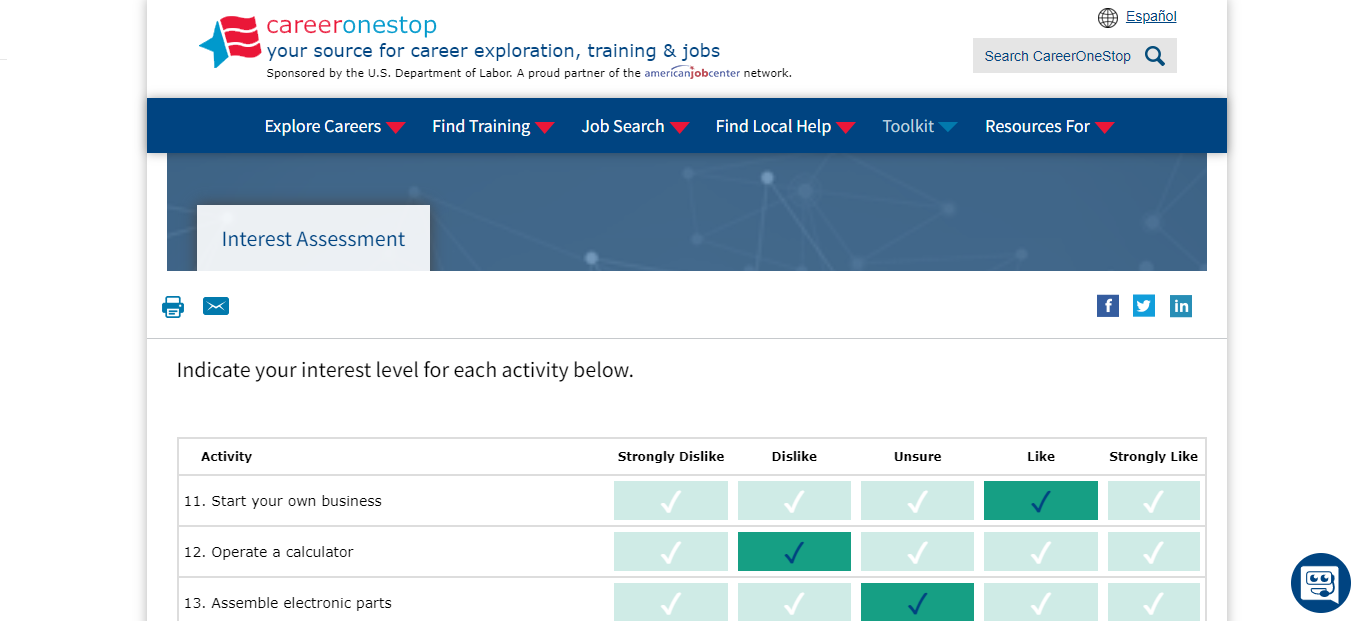Switch language with the Español link
Viewport: 1361px width, 621px height.
pos(1151,17)
